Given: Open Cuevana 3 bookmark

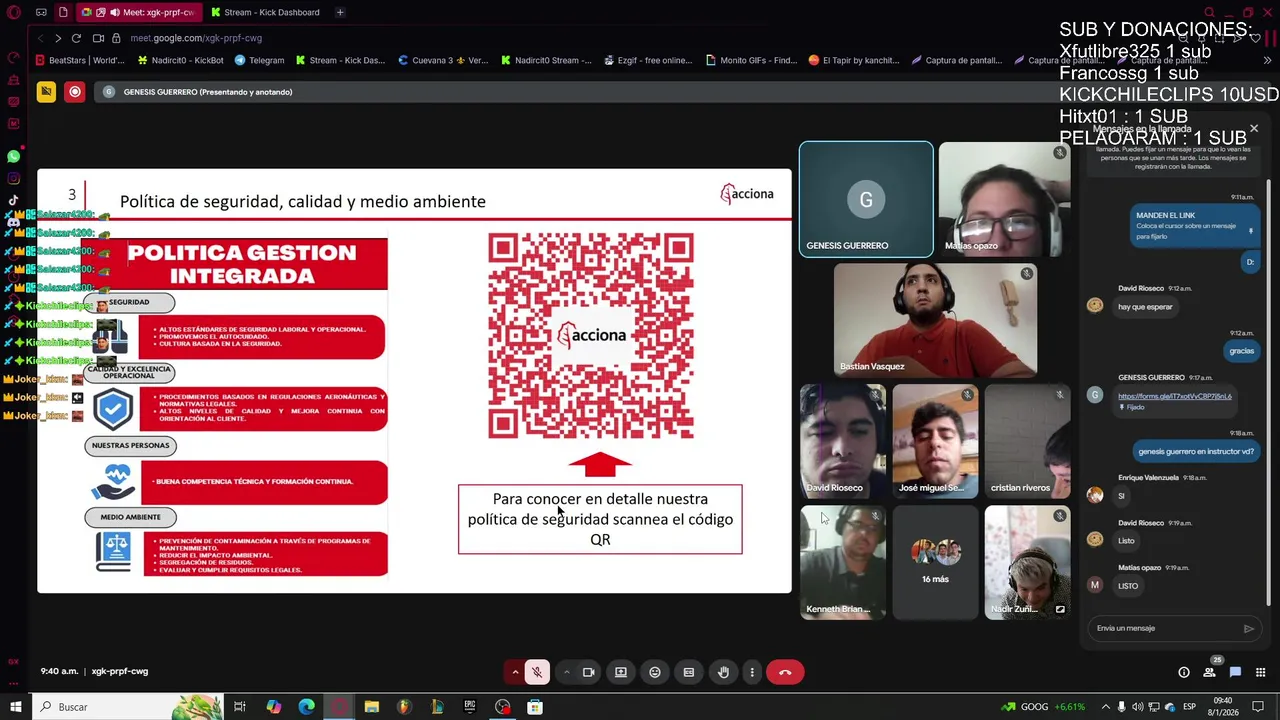Looking at the screenshot, I should pyautogui.click(x=443, y=60).
